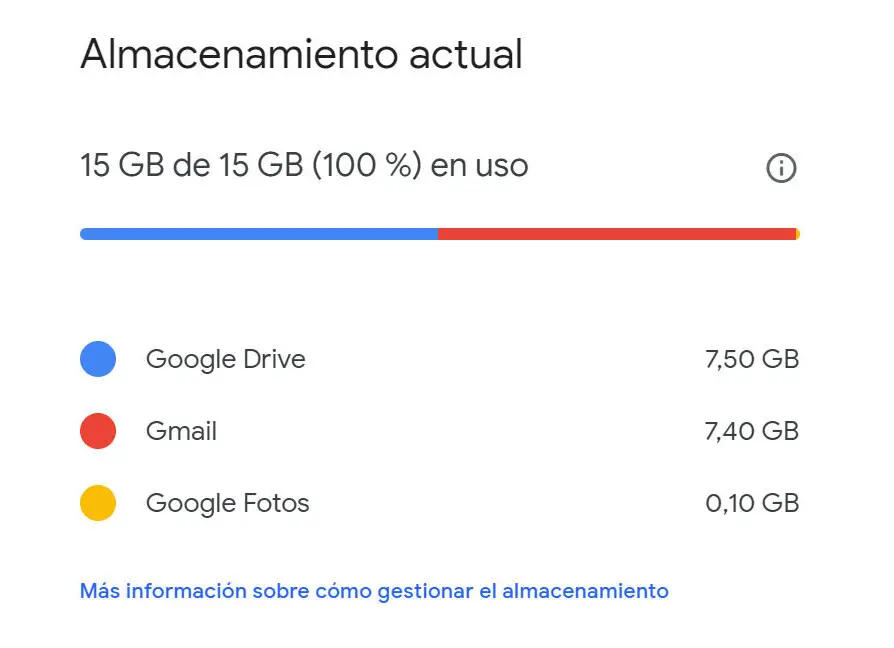
Task: Click the "15 GB de 15 GB" text
Action: [x=191, y=165]
